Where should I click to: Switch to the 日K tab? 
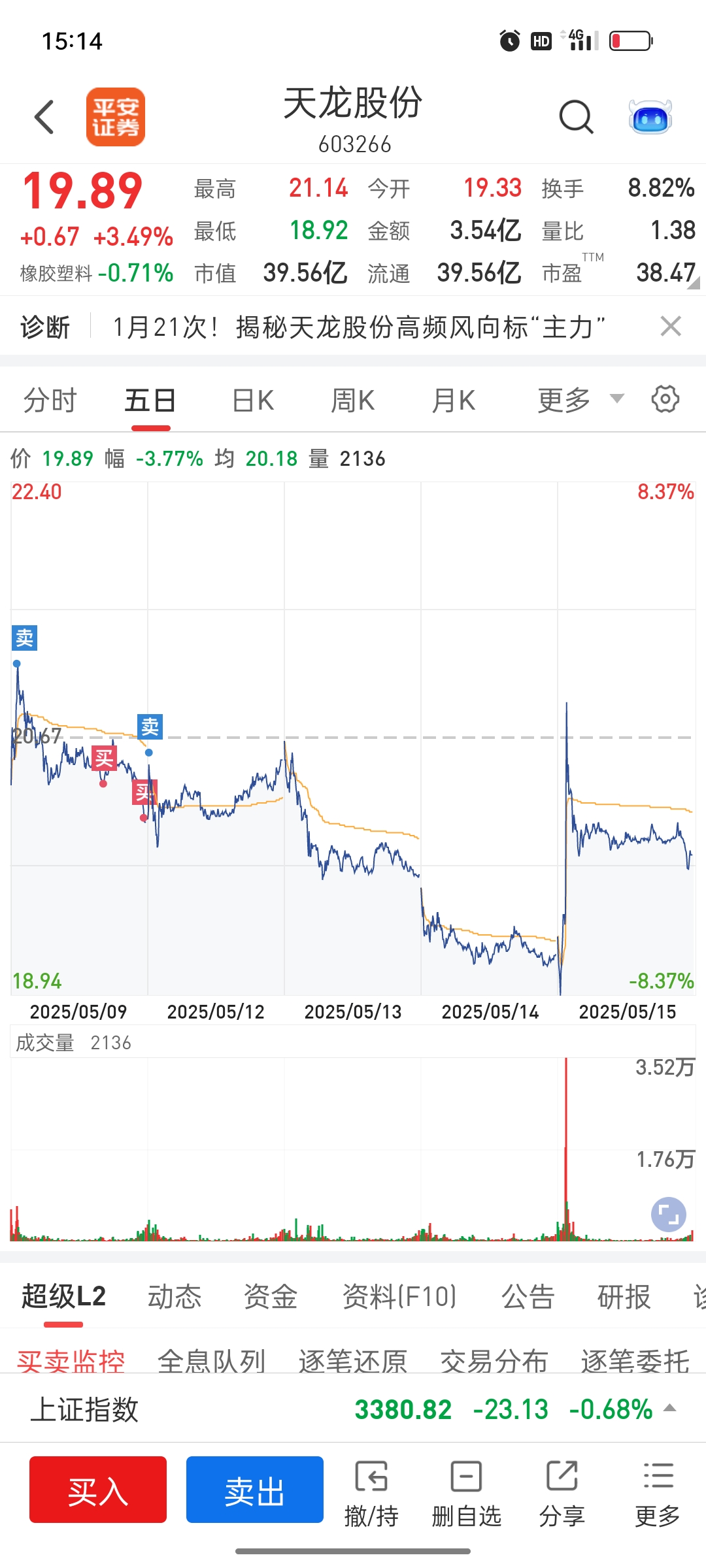point(253,400)
